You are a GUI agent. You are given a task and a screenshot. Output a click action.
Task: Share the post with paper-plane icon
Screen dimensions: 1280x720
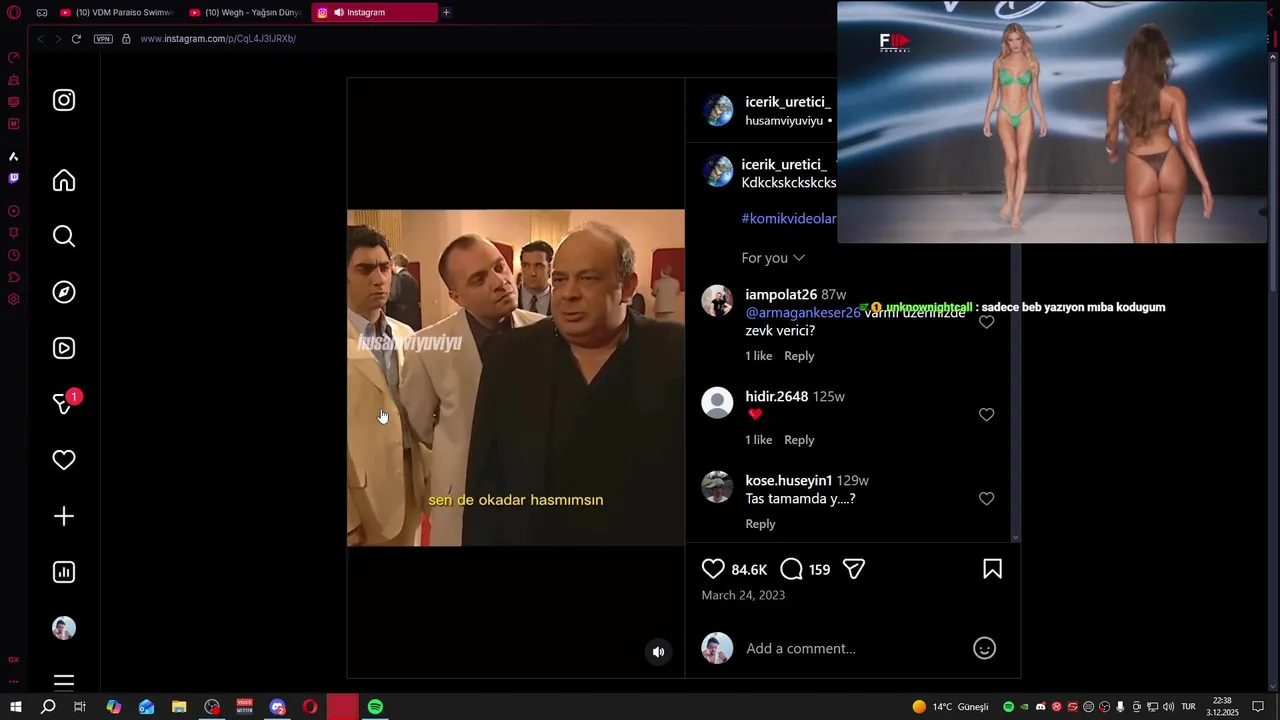853,569
